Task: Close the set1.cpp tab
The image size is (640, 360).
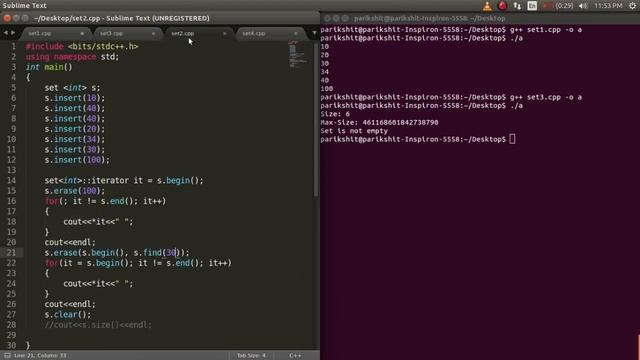Action: [x=82, y=33]
